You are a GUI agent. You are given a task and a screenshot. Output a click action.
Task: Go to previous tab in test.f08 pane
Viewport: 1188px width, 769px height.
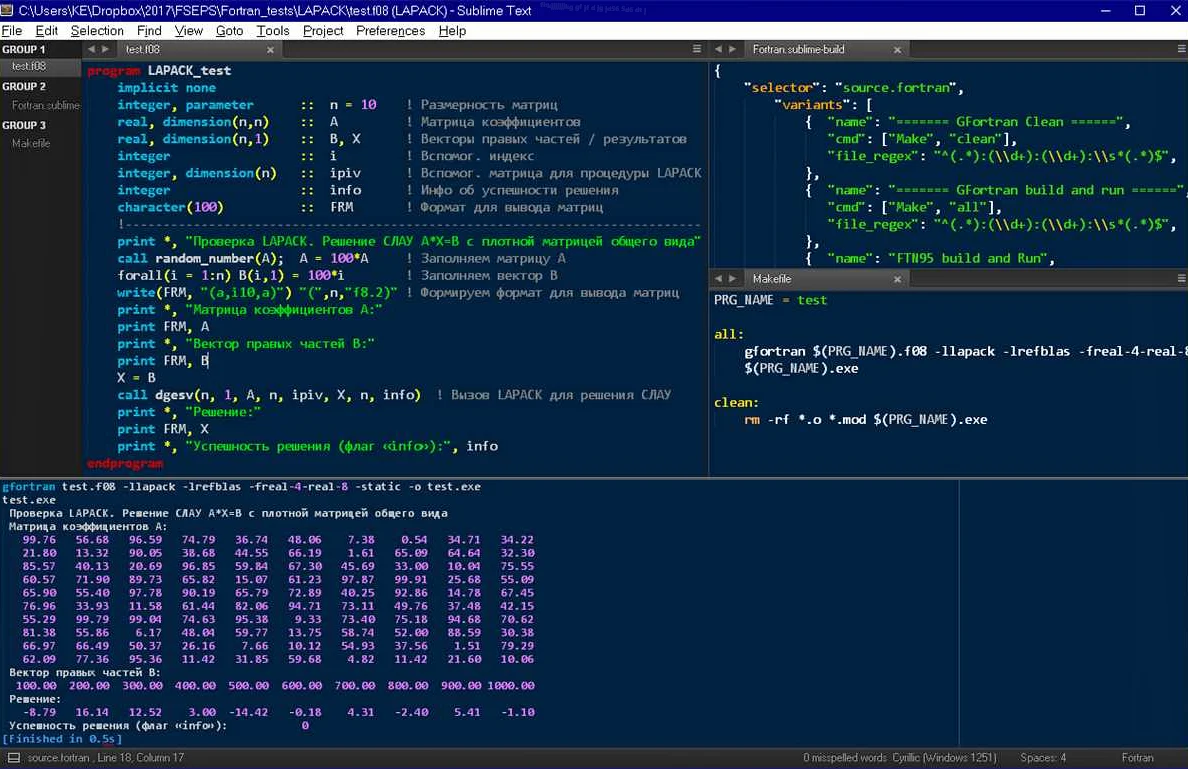point(91,49)
